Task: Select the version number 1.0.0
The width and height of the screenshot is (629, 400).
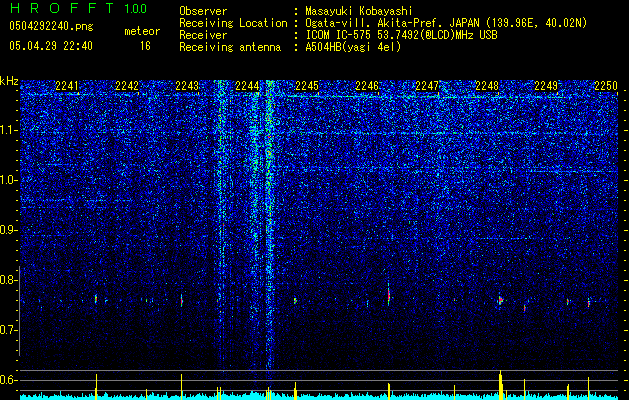Action: pos(135,8)
